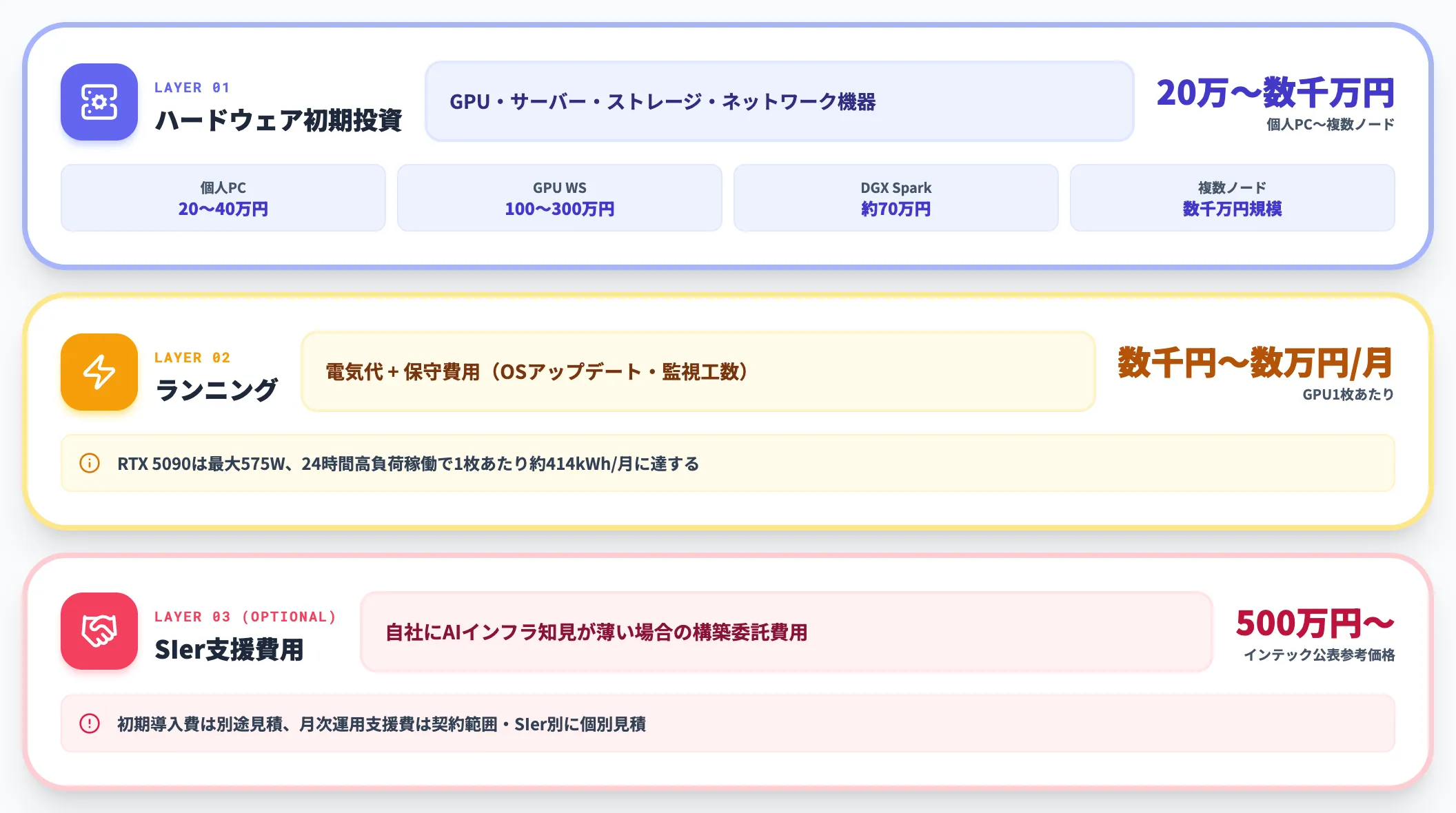The width and height of the screenshot is (1456, 813).
Task: Click the 500万円〜 price text
Action: (x=1315, y=624)
